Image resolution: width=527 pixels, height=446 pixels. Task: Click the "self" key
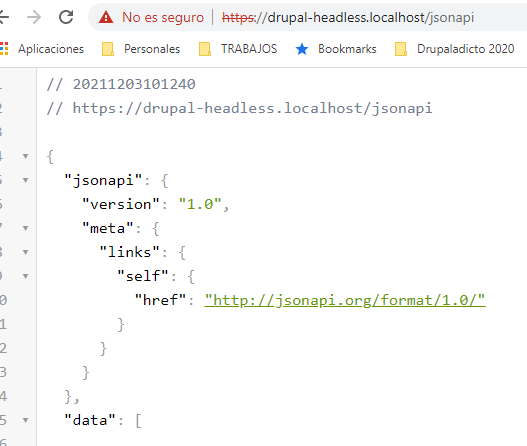[143, 276]
